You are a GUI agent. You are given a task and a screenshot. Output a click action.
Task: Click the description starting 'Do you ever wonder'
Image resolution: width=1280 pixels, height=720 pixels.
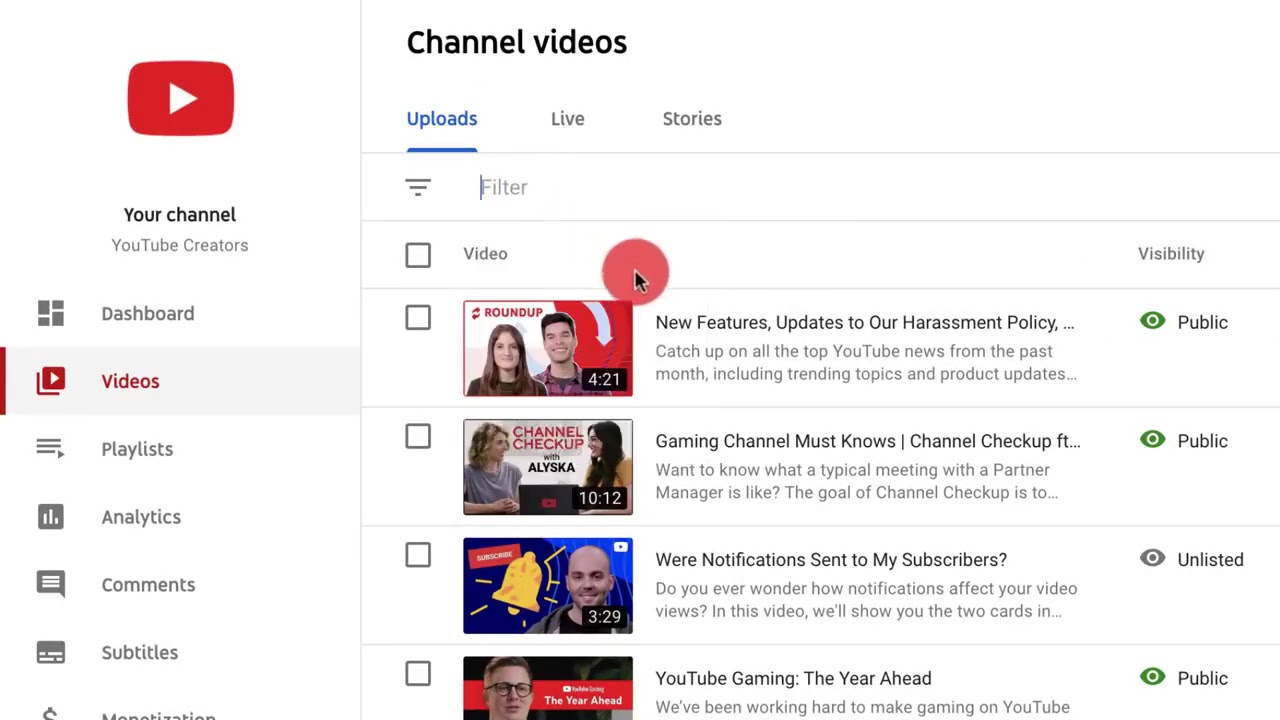[866, 600]
